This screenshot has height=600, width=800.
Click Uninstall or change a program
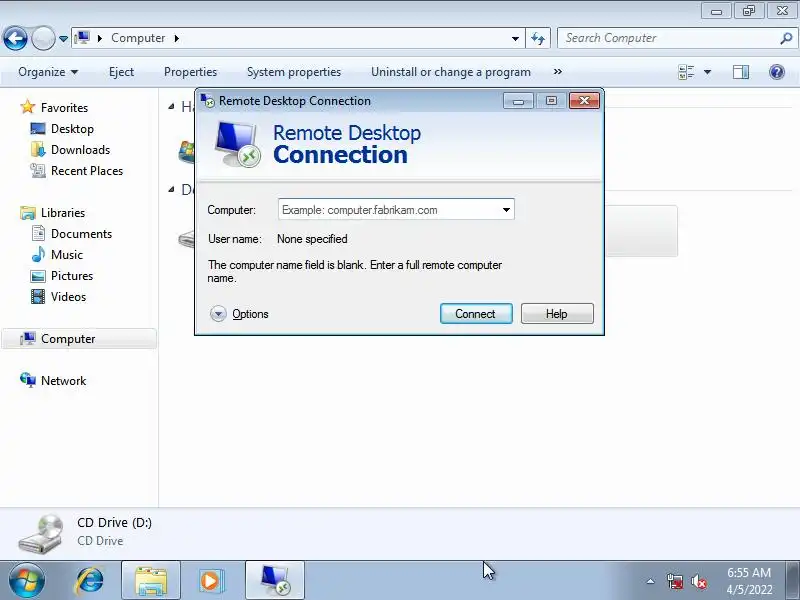(x=451, y=72)
